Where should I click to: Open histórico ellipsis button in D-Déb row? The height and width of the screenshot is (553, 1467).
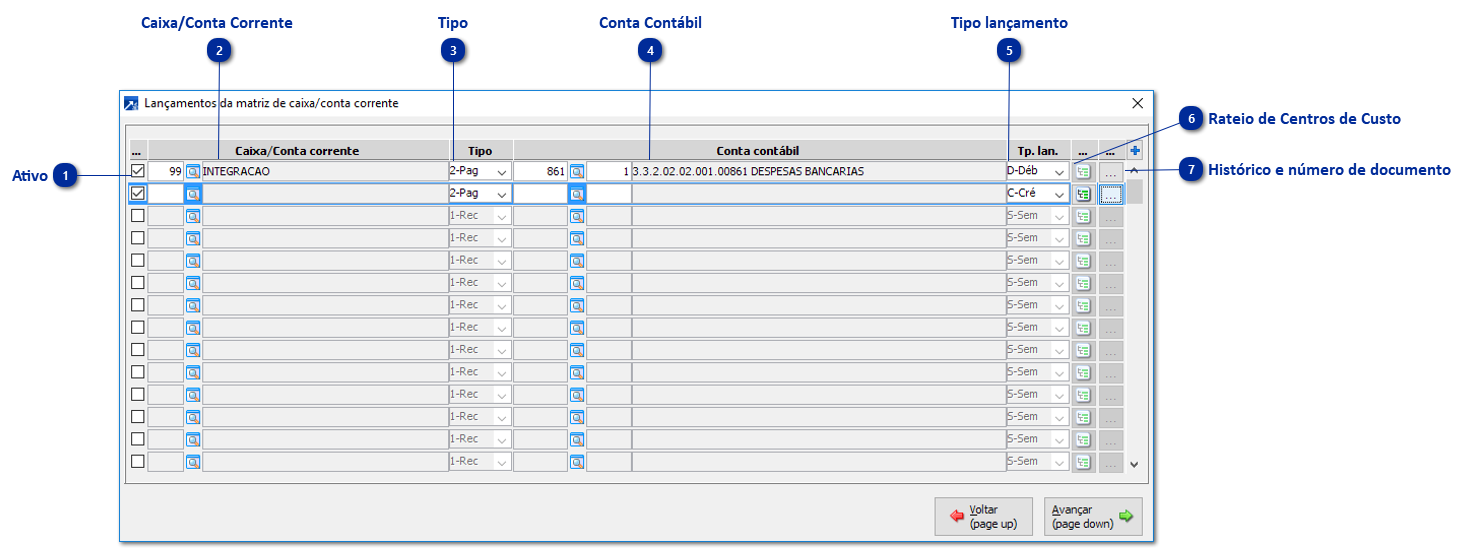[x=1111, y=172]
